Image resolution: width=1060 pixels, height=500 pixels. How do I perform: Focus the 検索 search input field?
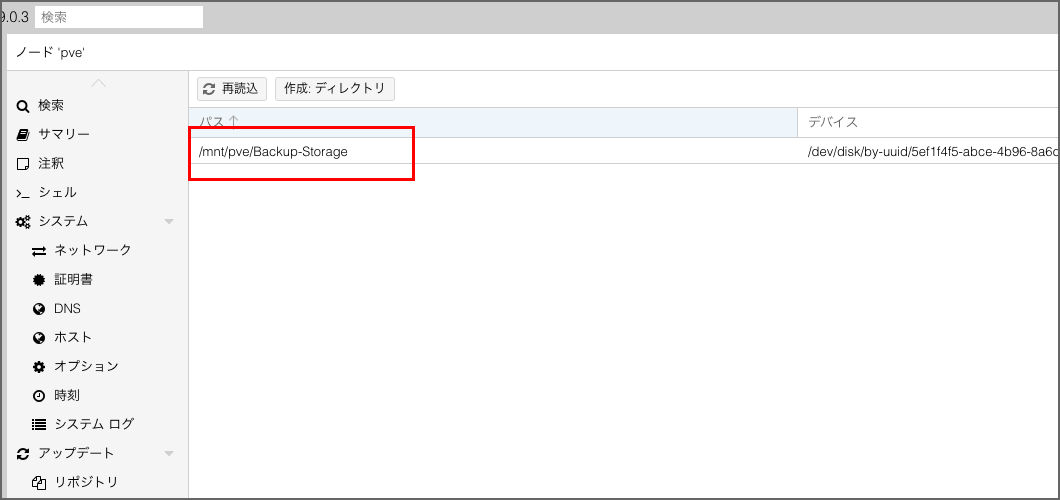[118, 17]
